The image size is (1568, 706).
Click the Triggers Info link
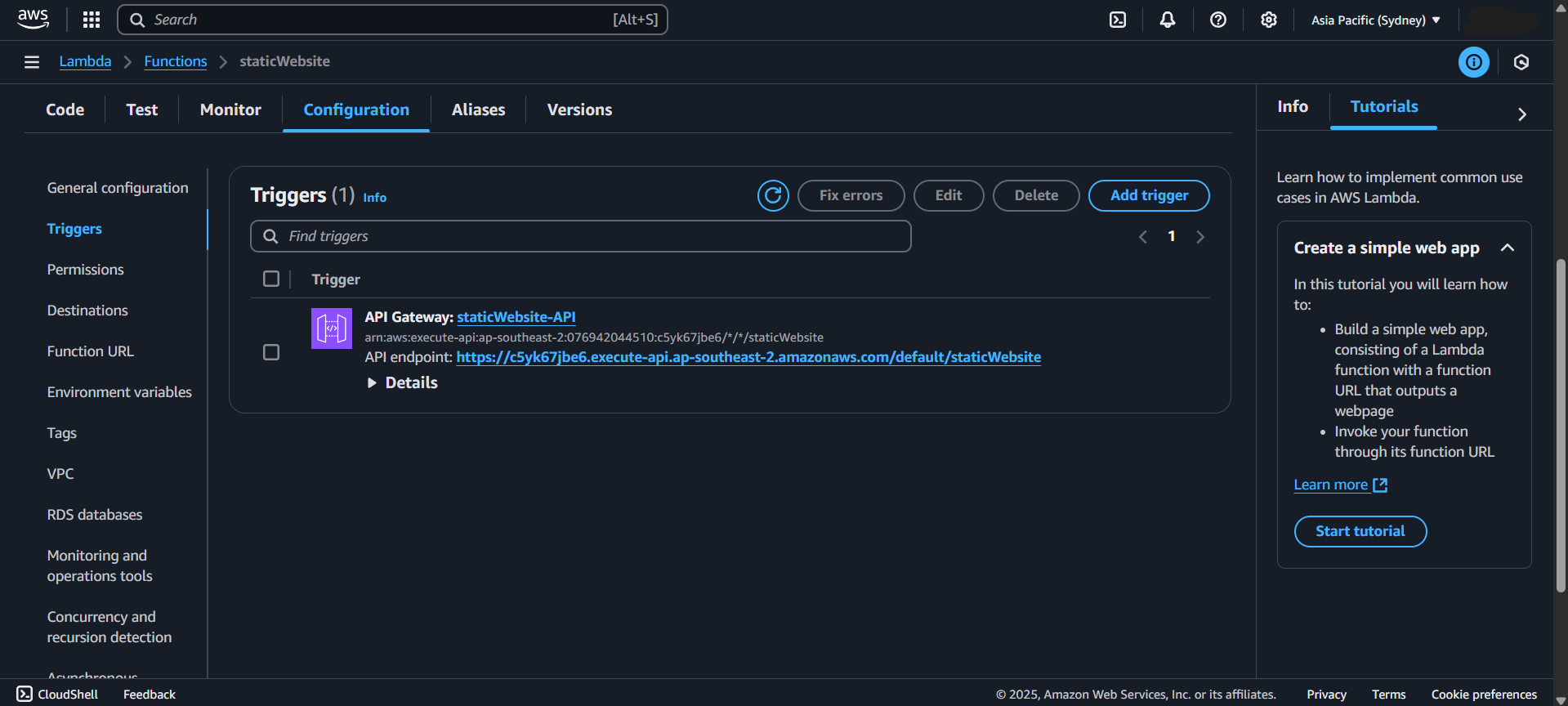pyautogui.click(x=375, y=198)
